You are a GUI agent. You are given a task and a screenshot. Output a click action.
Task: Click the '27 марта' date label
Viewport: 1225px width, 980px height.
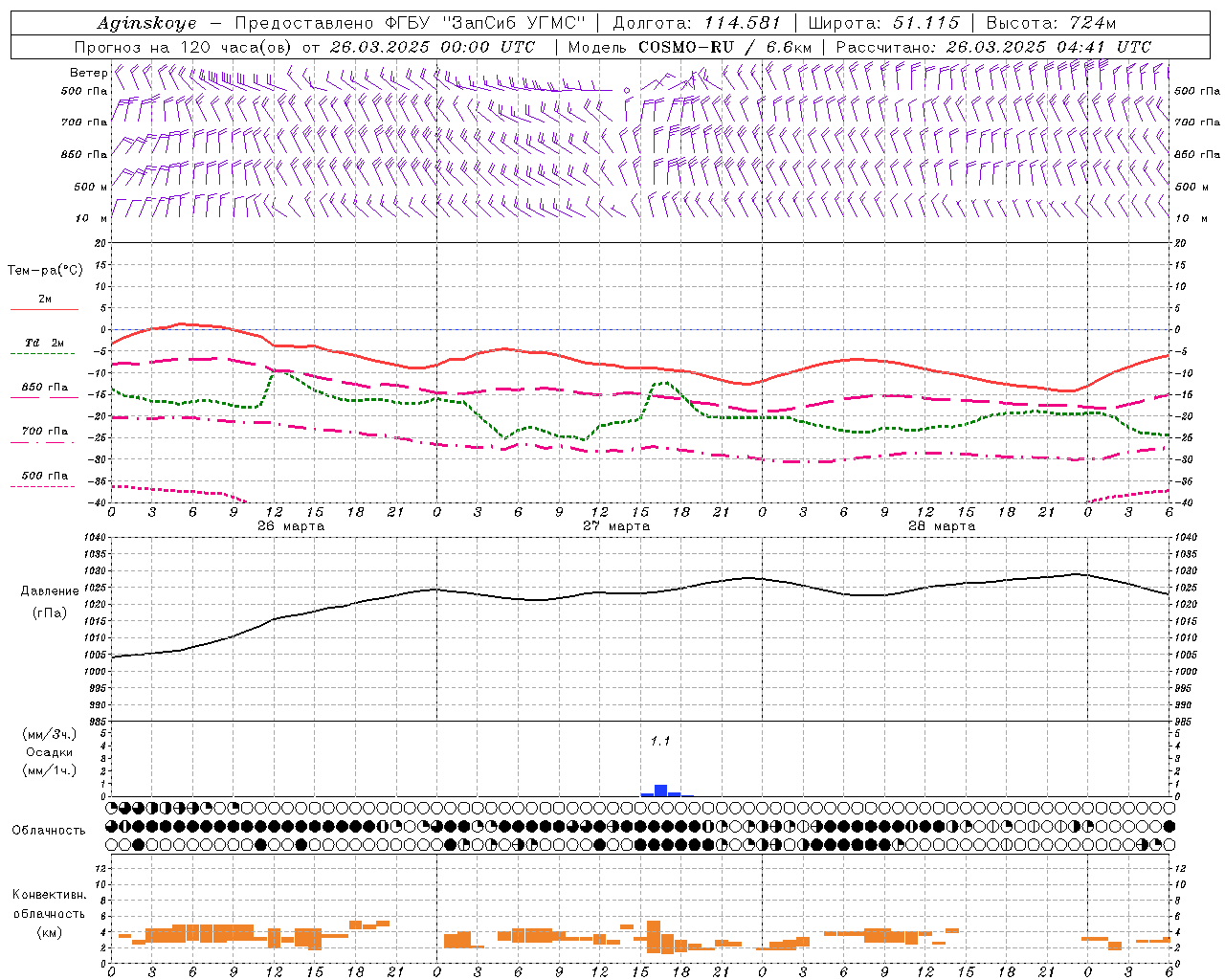pyautogui.click(x=616, y=526)
